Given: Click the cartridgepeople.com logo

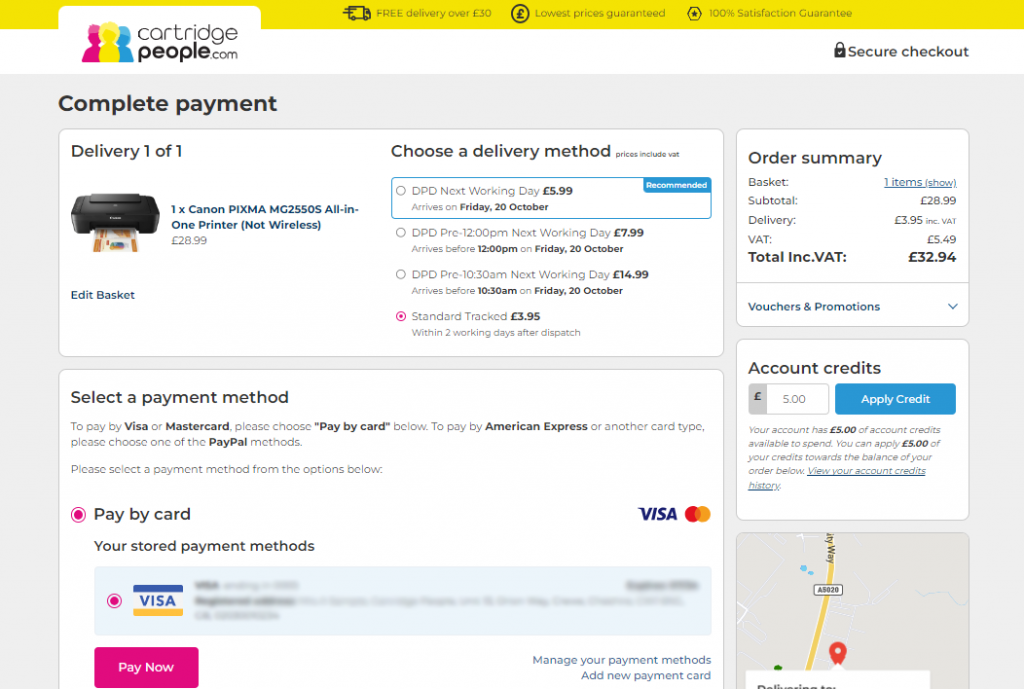Looking at the screenshot, I should [x=160, y=42].
